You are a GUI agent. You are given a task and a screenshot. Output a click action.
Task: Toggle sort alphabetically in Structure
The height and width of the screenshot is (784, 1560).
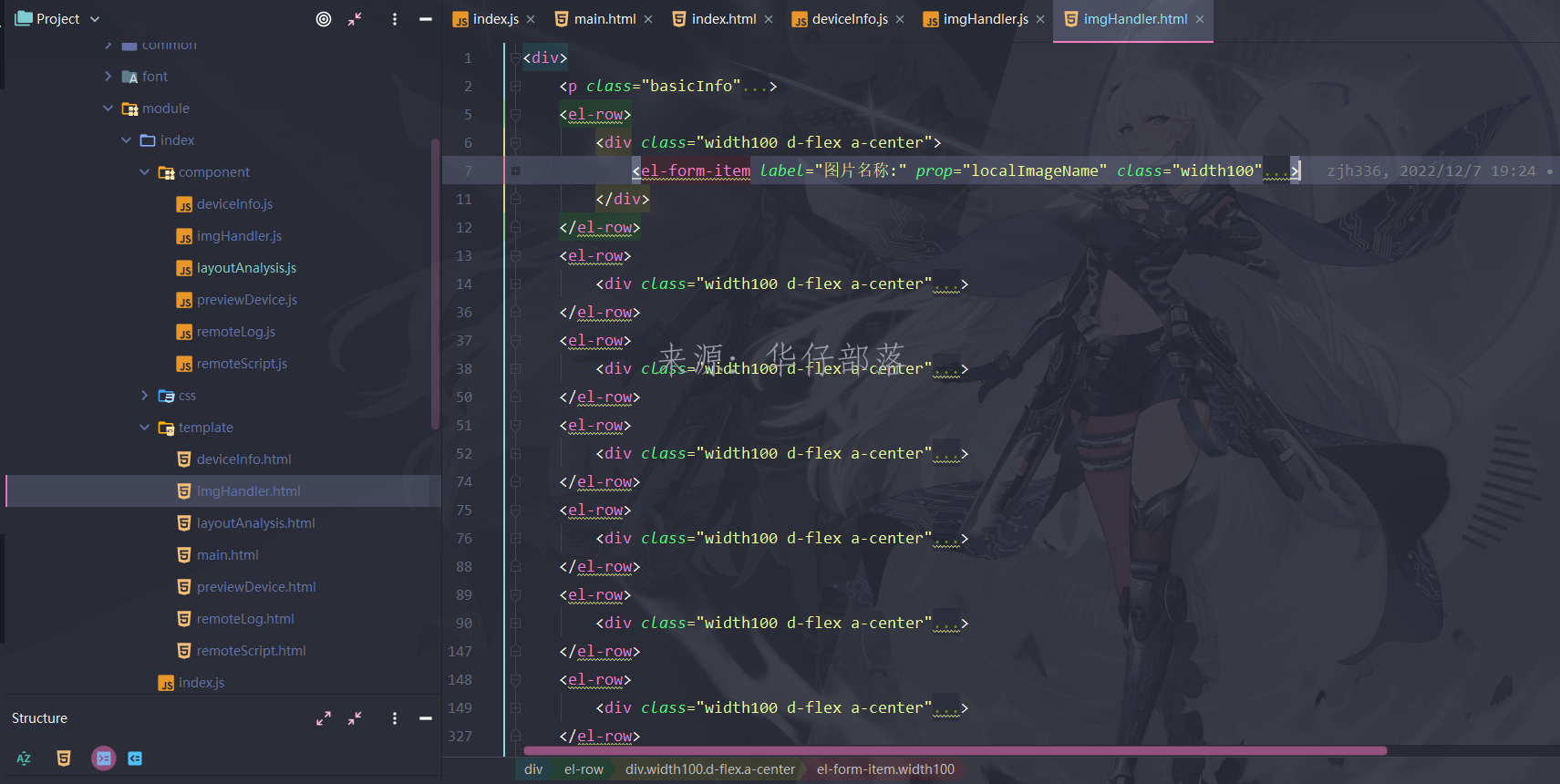[24, 758]
